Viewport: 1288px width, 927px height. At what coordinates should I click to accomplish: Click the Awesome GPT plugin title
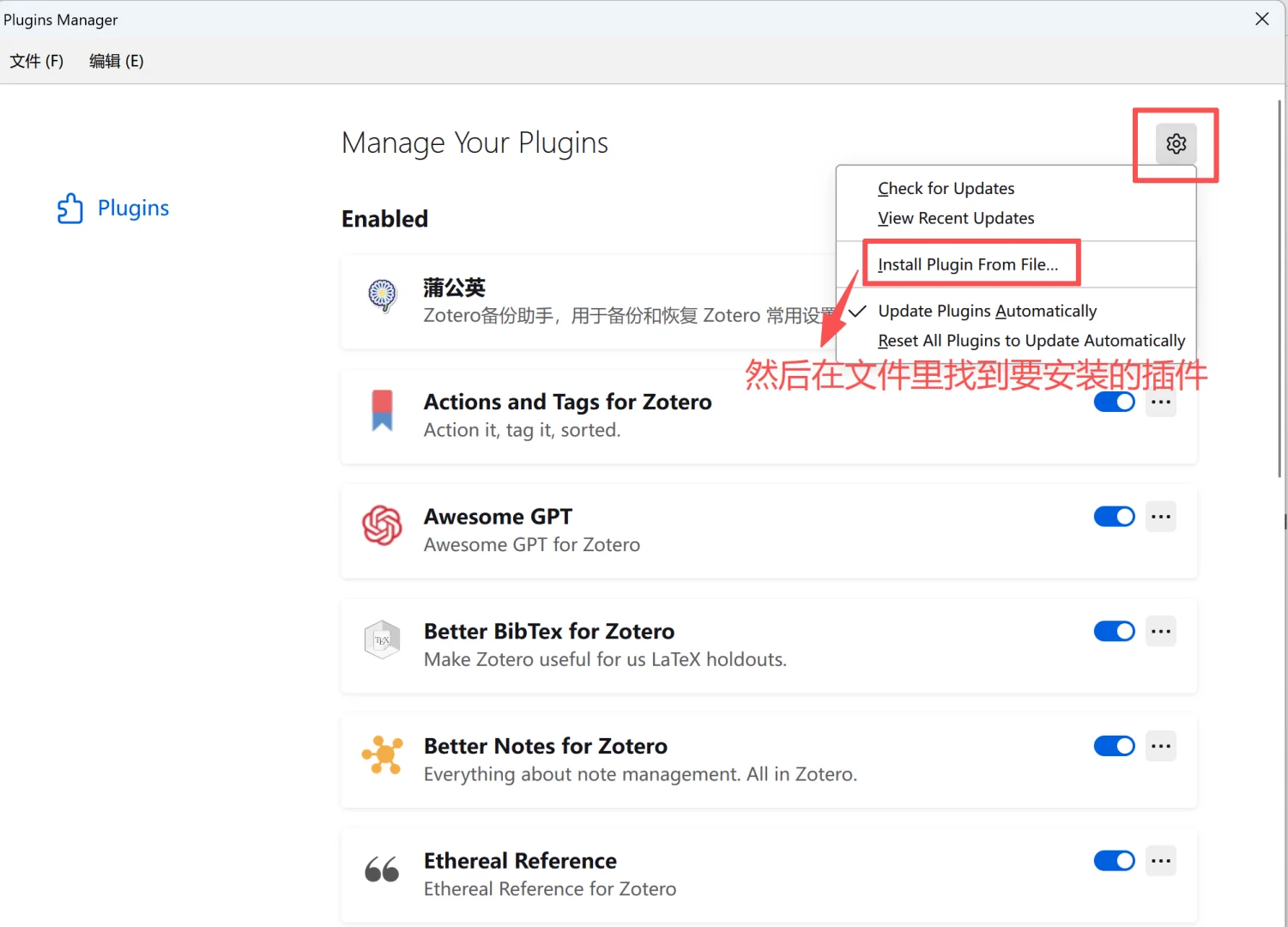click(x=498, y=517)
